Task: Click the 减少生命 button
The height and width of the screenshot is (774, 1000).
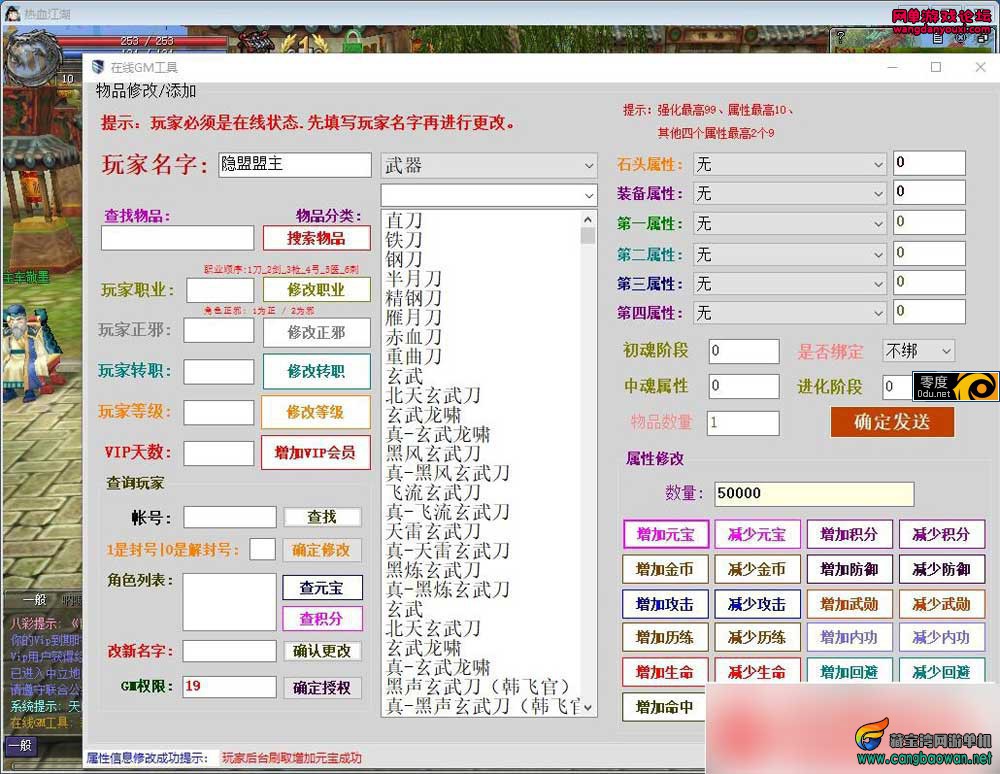Action: pos(757,672)
